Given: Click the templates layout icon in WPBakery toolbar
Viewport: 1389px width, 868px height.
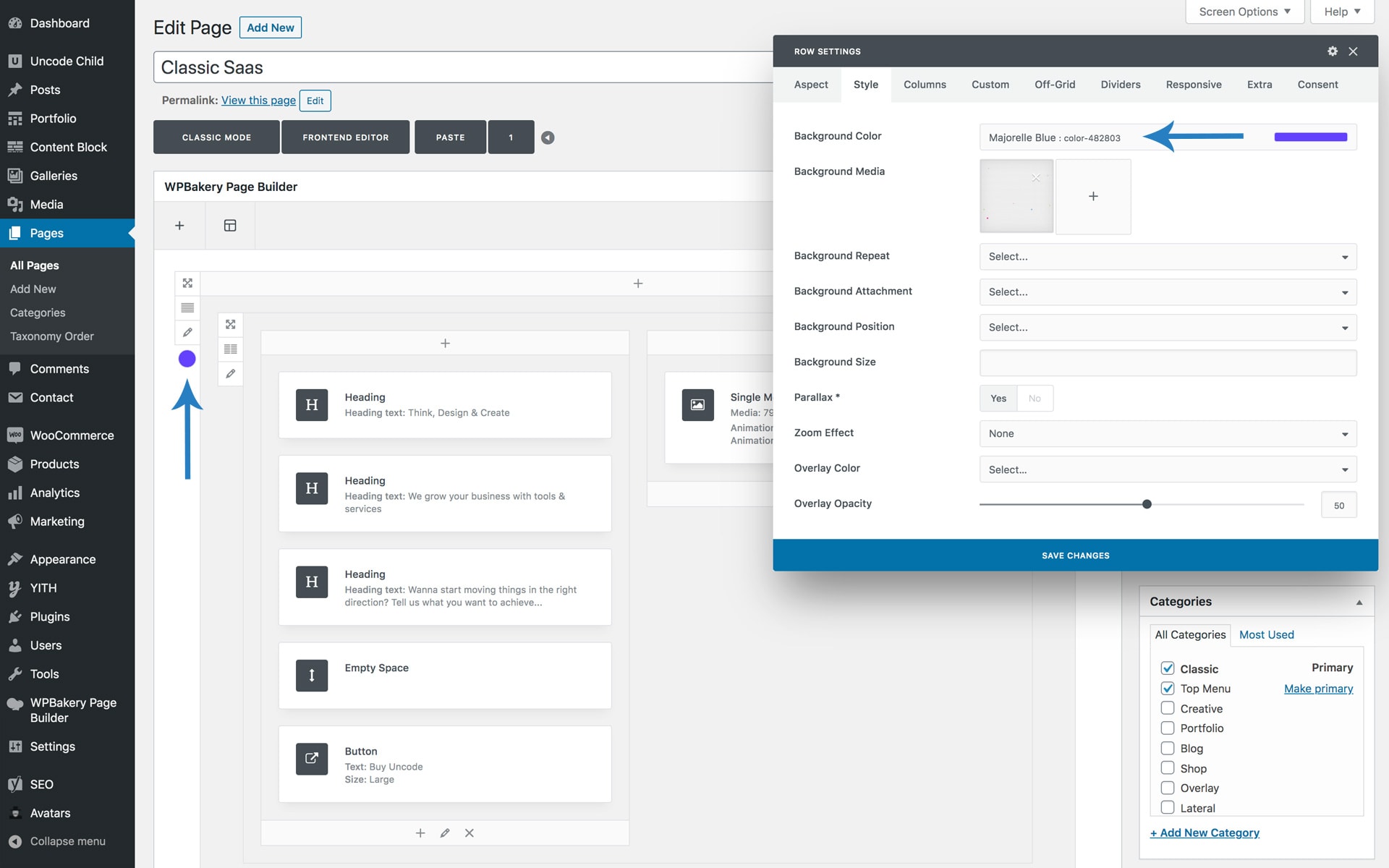Looking at the screenshot, I should (x=230, y=226).
